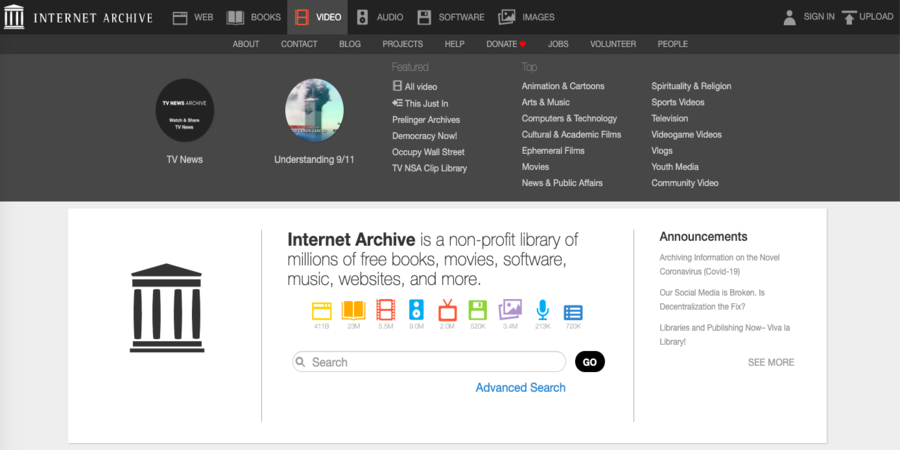Select the Video filmstrip icon in navbar
The image size is (900, 450).
pos(302,17)
